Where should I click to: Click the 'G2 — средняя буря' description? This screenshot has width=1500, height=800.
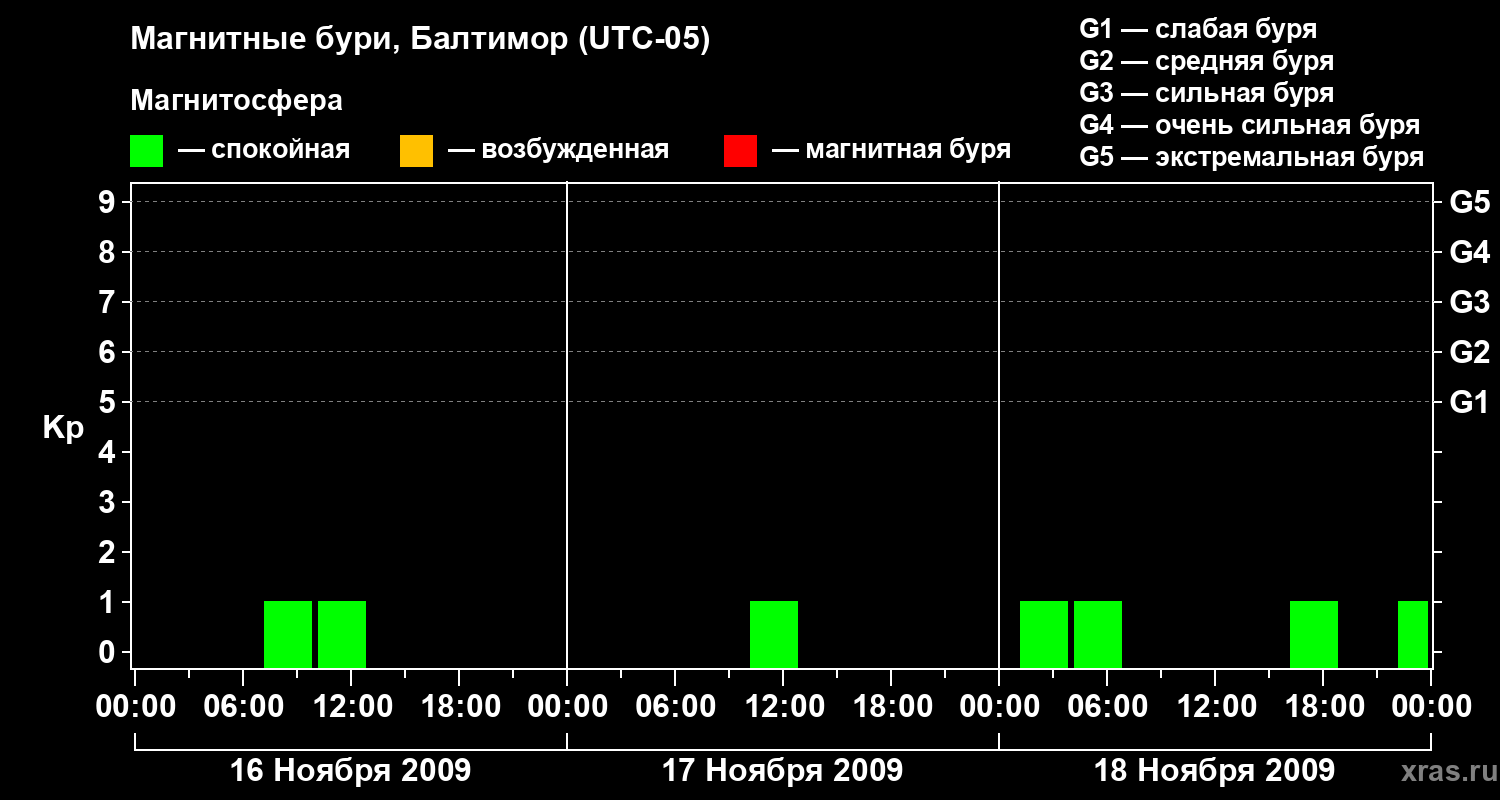(x=1207, y=61)
